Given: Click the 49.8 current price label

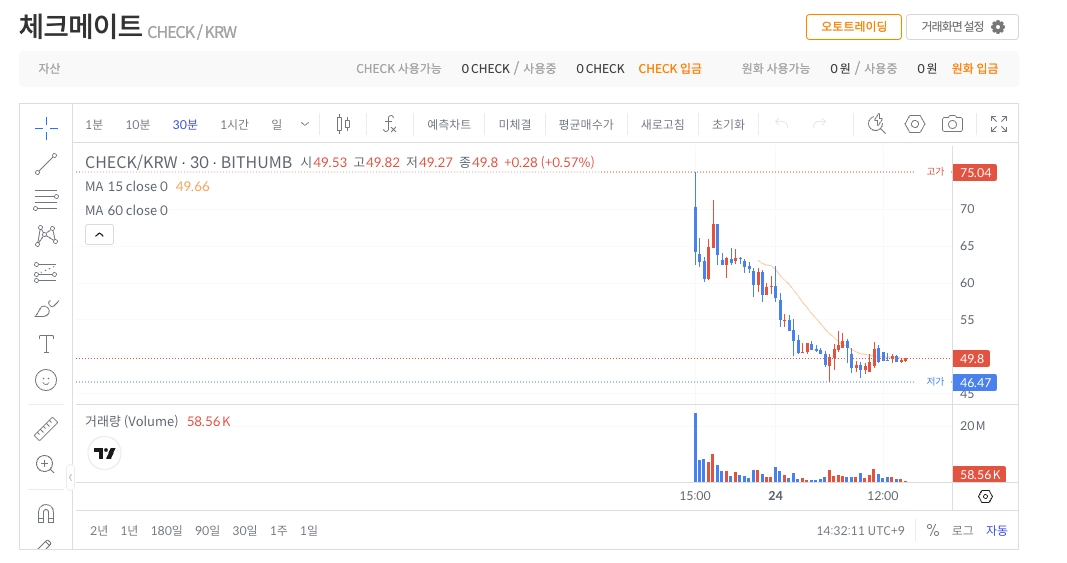Looking at the screenshot, I should [971, 359].
